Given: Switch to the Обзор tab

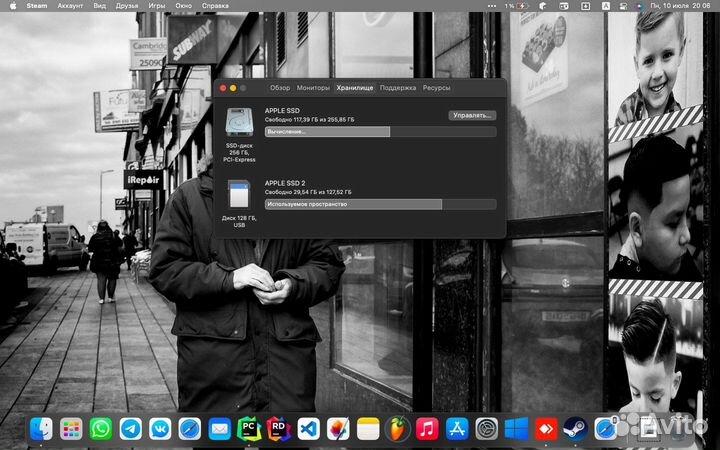Looking at the screenshot, I should (280, 87).
